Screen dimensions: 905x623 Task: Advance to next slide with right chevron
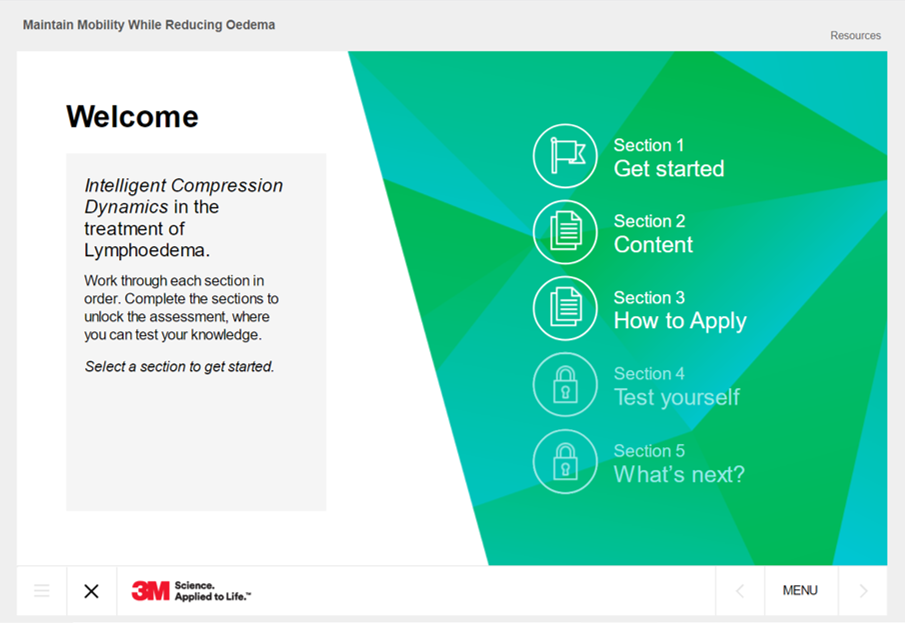(x=863, y=591)
